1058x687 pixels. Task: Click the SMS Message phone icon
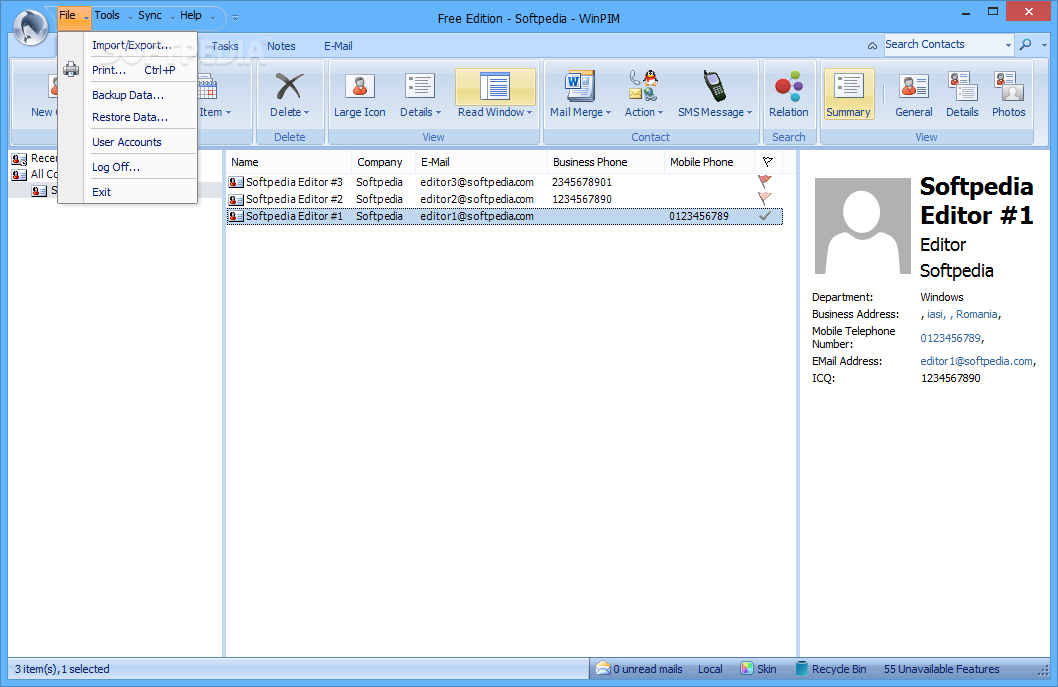tap(715, 86)
